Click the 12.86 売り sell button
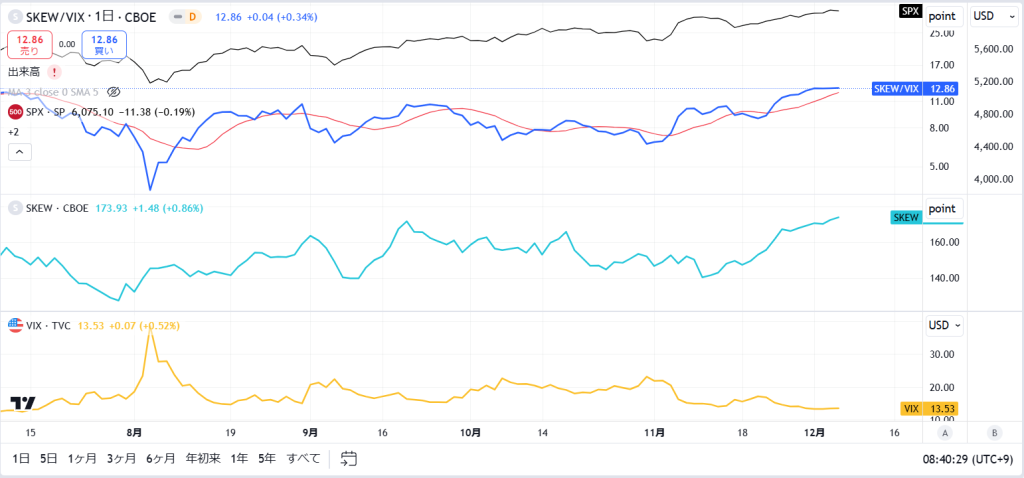 coord(31,44)
